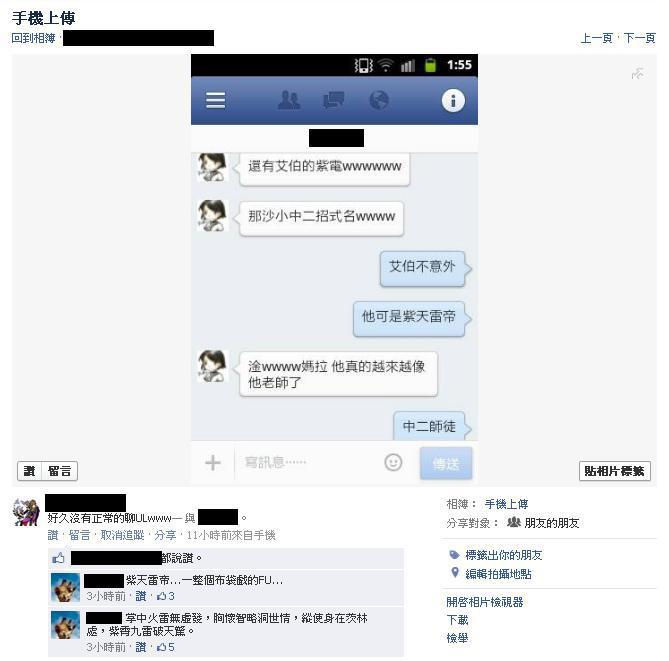
Task: Open the hamburger menu icon
Action: (x=215, y=101)
